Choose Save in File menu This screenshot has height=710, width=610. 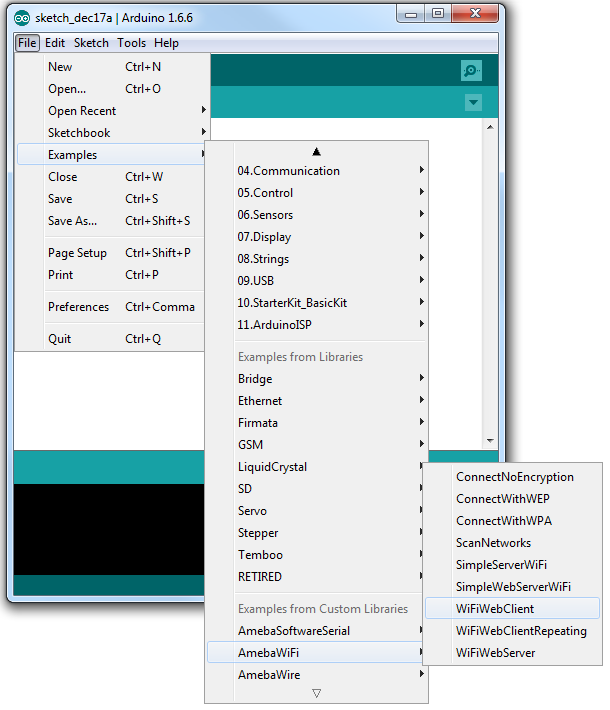(x=111, y=199)
